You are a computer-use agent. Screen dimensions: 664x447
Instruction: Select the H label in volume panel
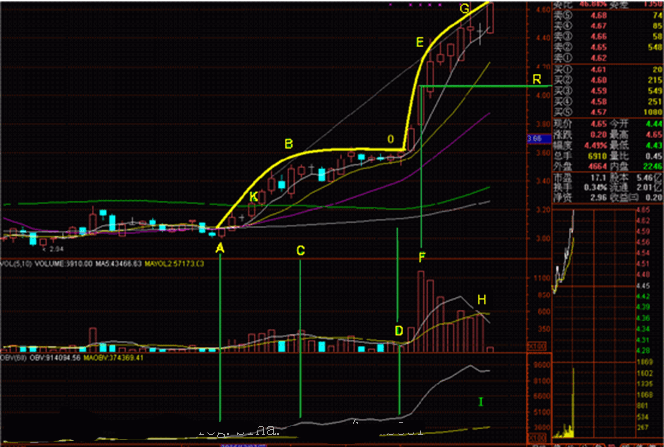482,300
